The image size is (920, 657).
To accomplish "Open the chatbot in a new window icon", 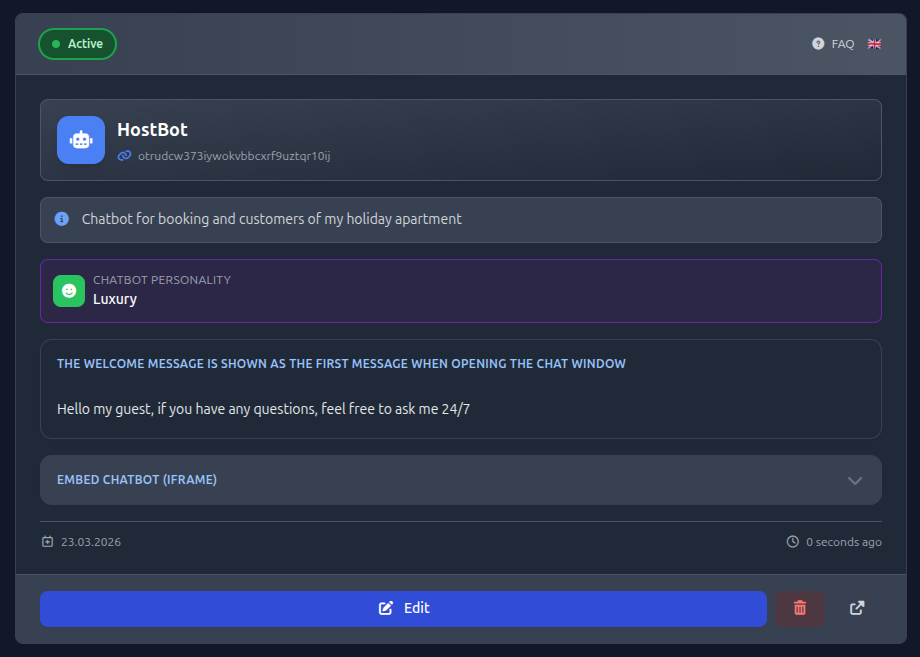I will [857, 608].
